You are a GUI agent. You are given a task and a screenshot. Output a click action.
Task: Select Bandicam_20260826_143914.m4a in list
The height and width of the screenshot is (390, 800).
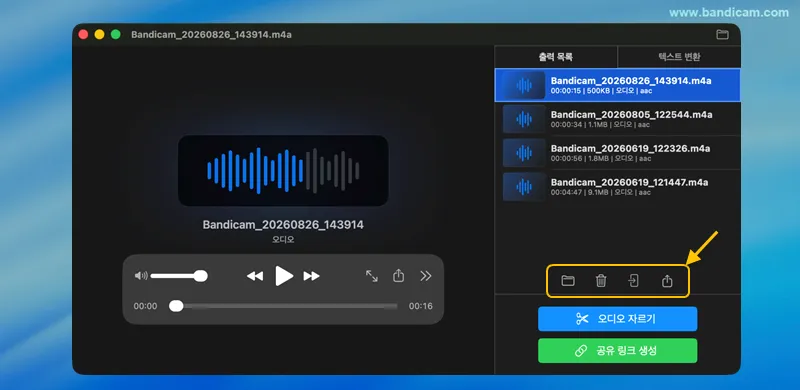[x=618, y=85]
